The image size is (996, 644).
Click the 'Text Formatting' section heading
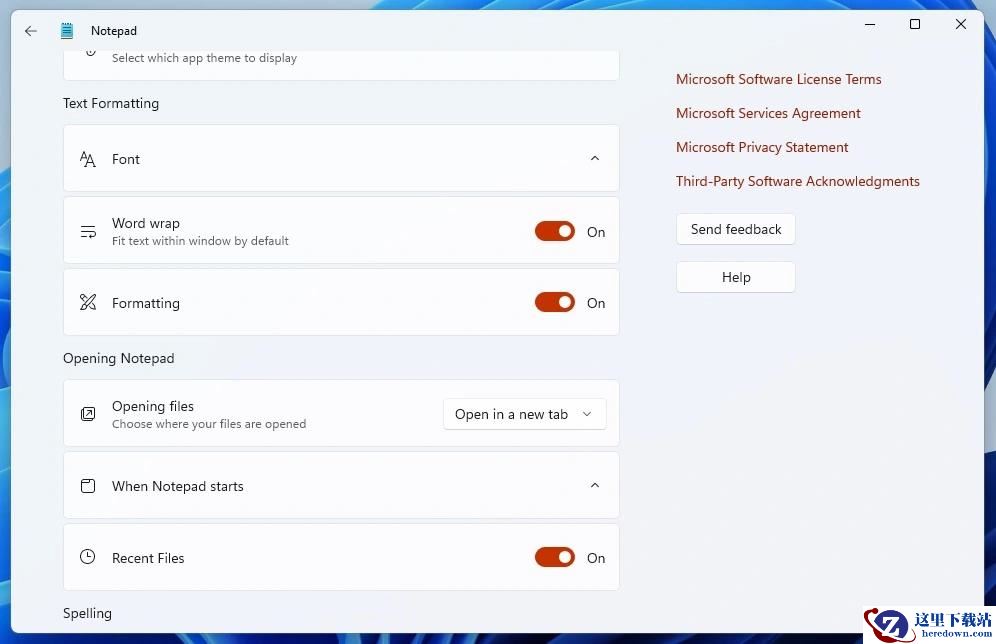click(111, 104)
